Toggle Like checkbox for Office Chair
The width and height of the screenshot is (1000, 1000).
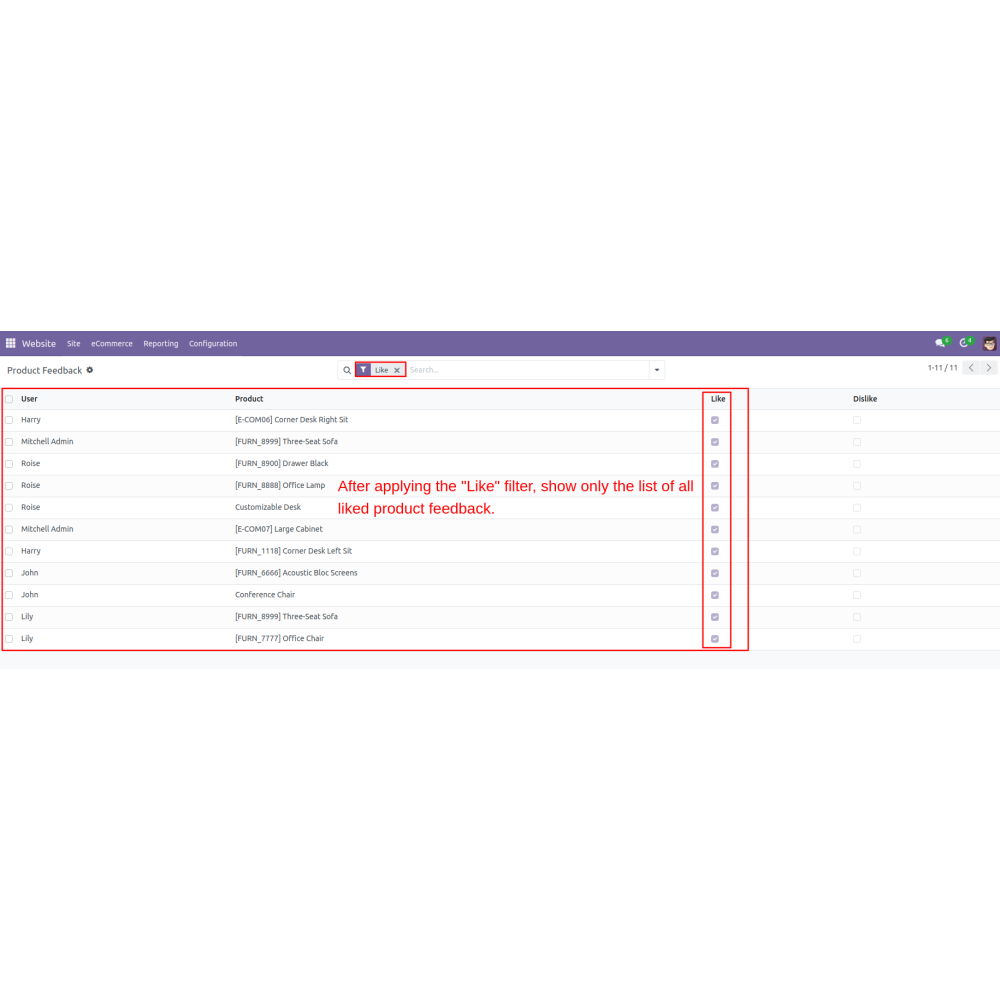(x=715, y=638)
